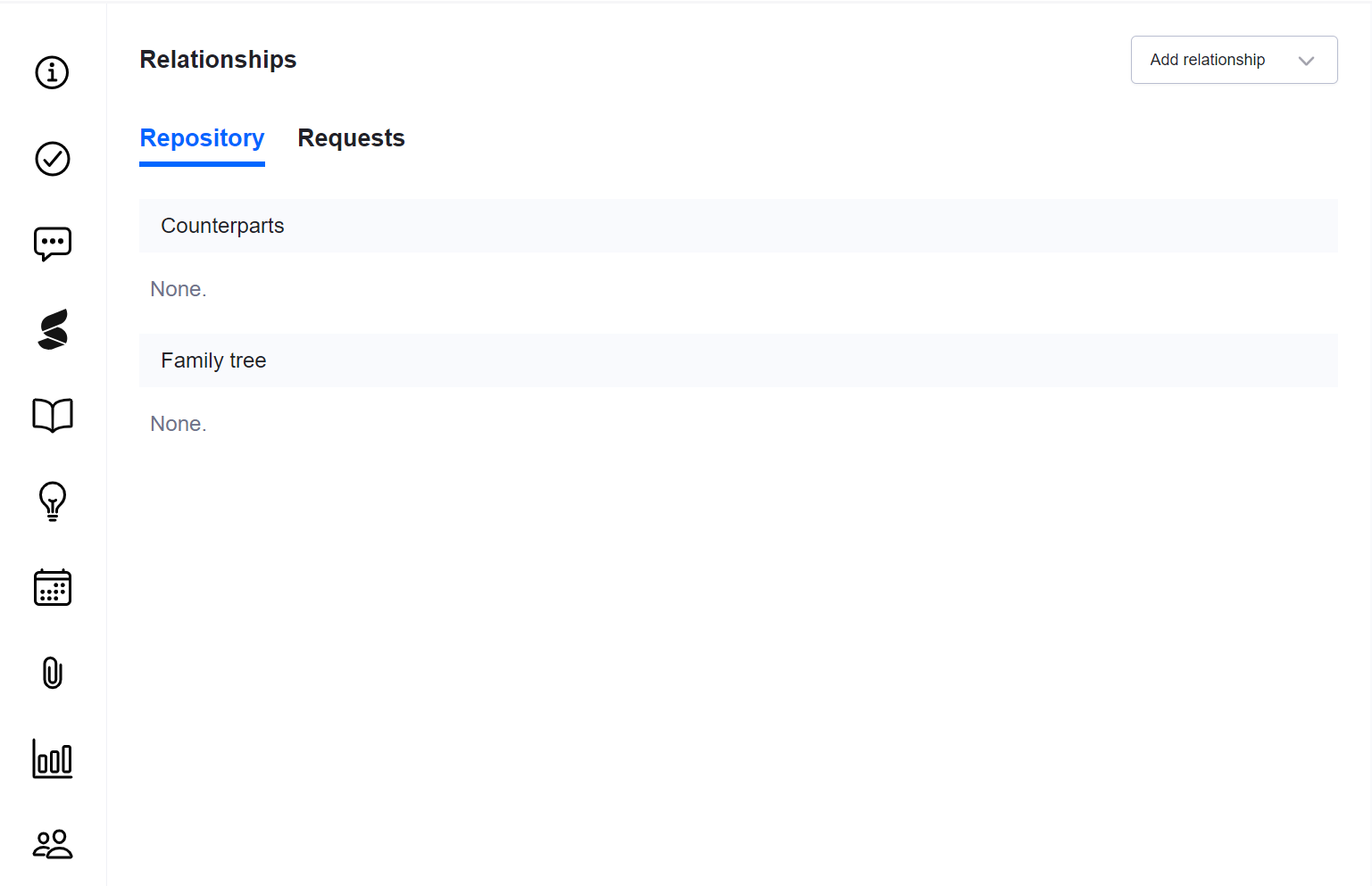This screenshot has height=886, width=1372.
Task: Open the bar chart analytics icon
Action: [52, 759]
